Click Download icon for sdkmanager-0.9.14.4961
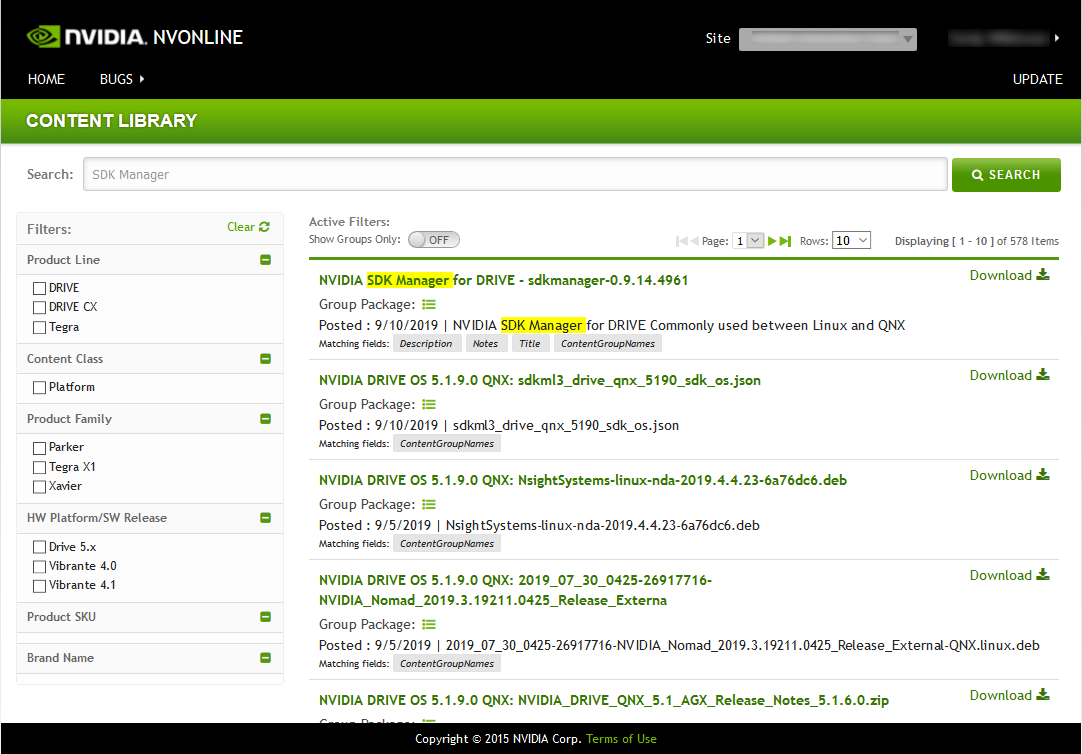 coord(1043,275)
